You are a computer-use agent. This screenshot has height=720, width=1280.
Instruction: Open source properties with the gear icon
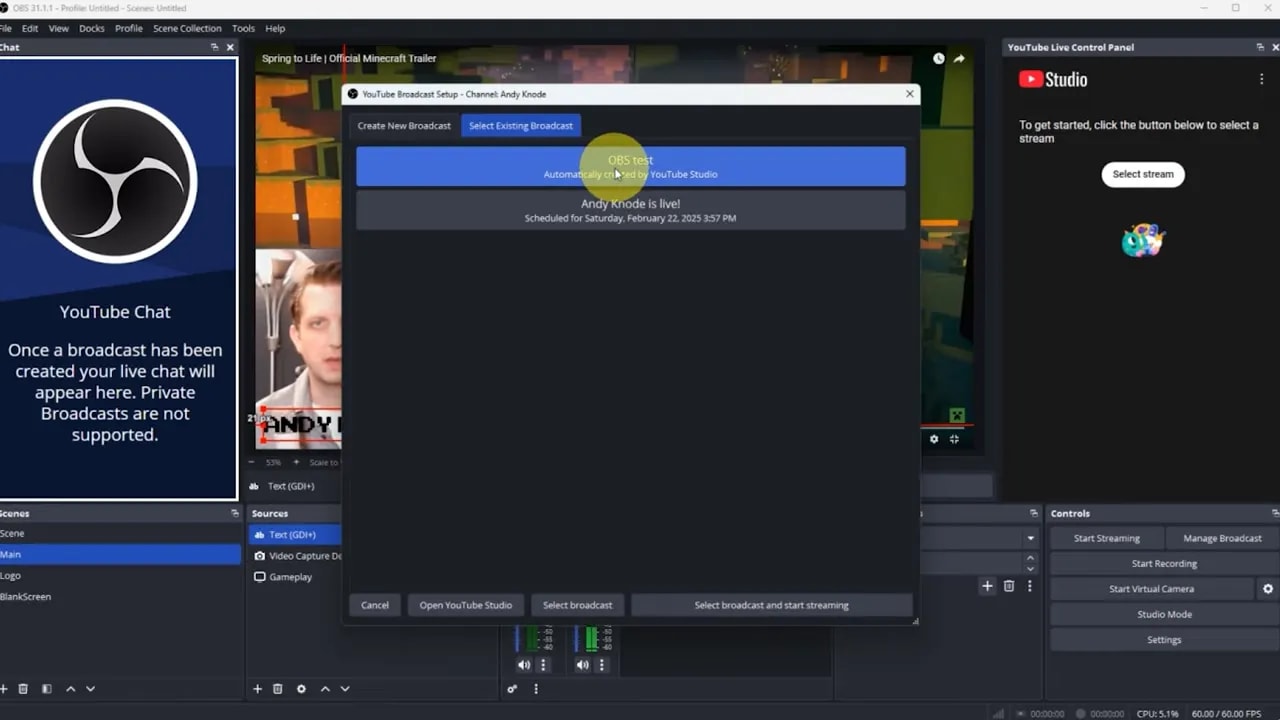pos(302,689)
